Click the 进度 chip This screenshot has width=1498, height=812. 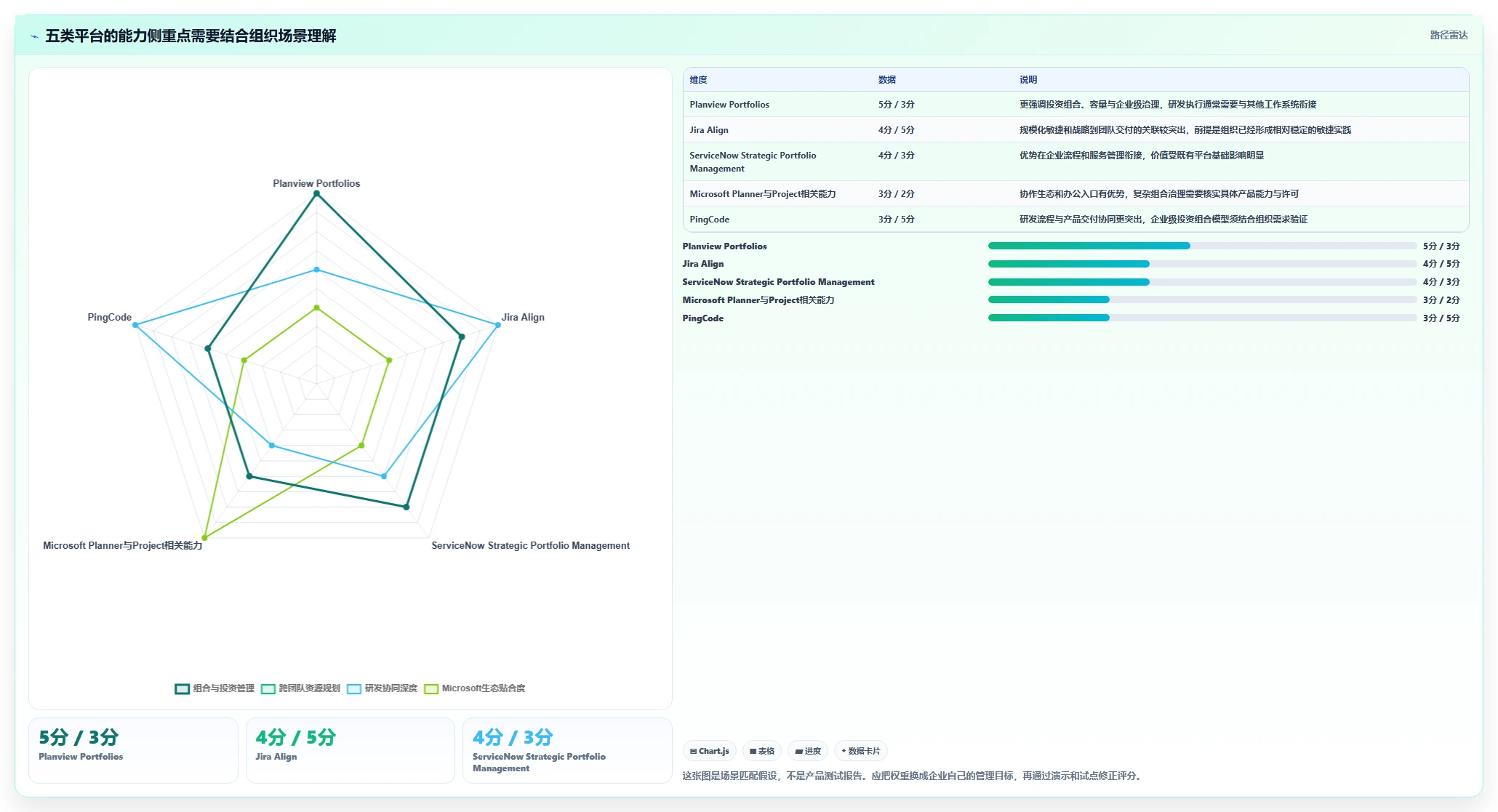(x=808, y=751)
